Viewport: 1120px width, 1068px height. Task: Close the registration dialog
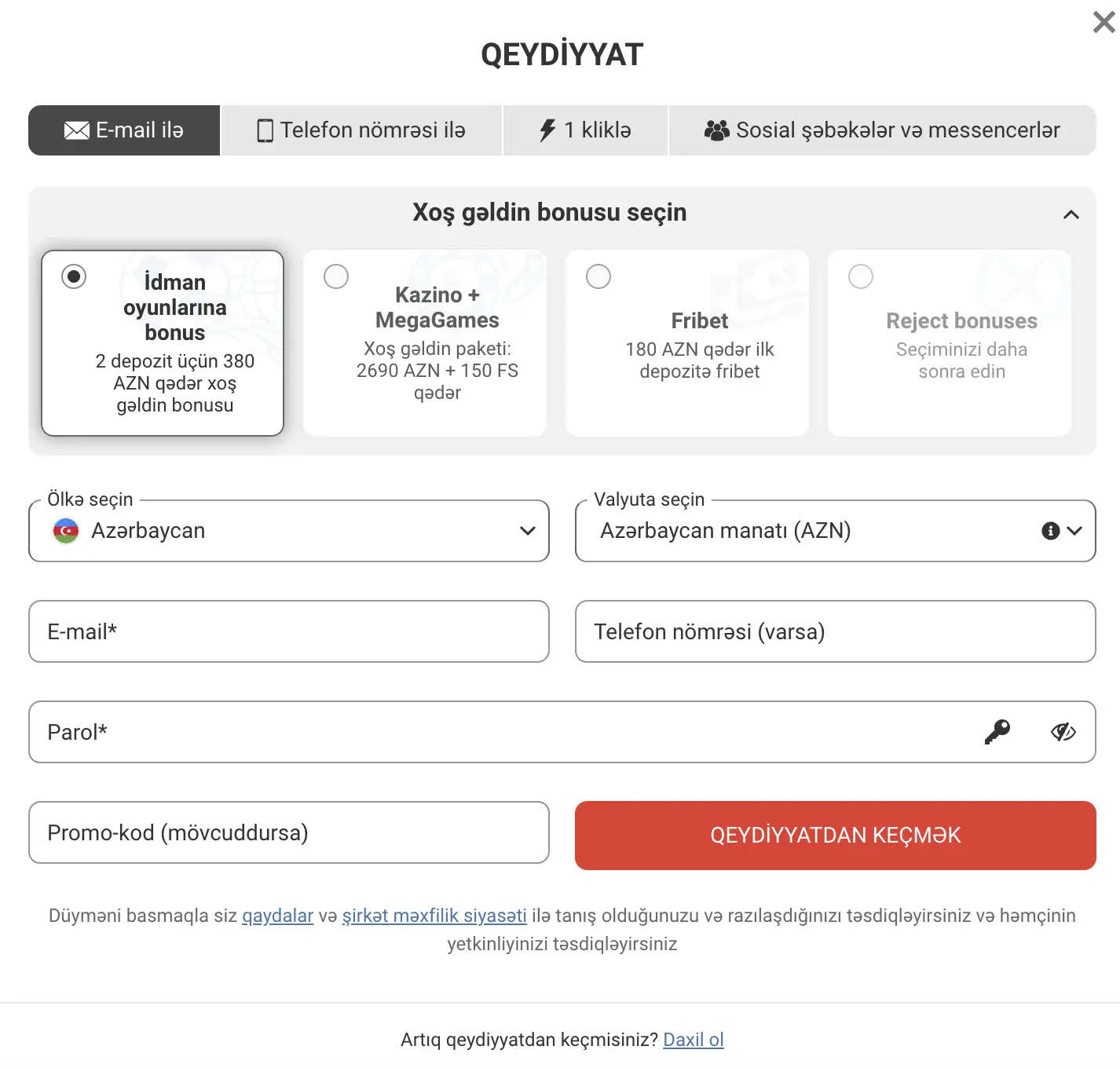tap(1104, 22)
